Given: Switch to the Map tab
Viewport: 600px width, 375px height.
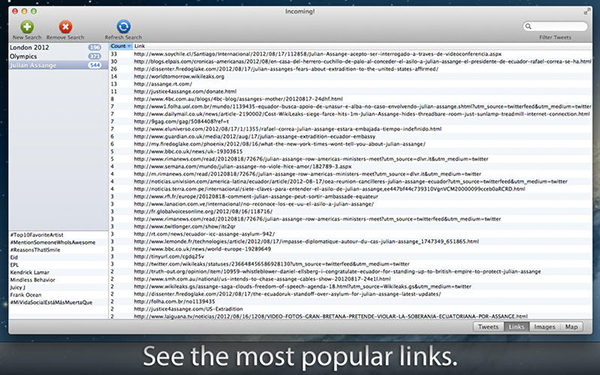Looking at the screenshot, I should (571, 327).
